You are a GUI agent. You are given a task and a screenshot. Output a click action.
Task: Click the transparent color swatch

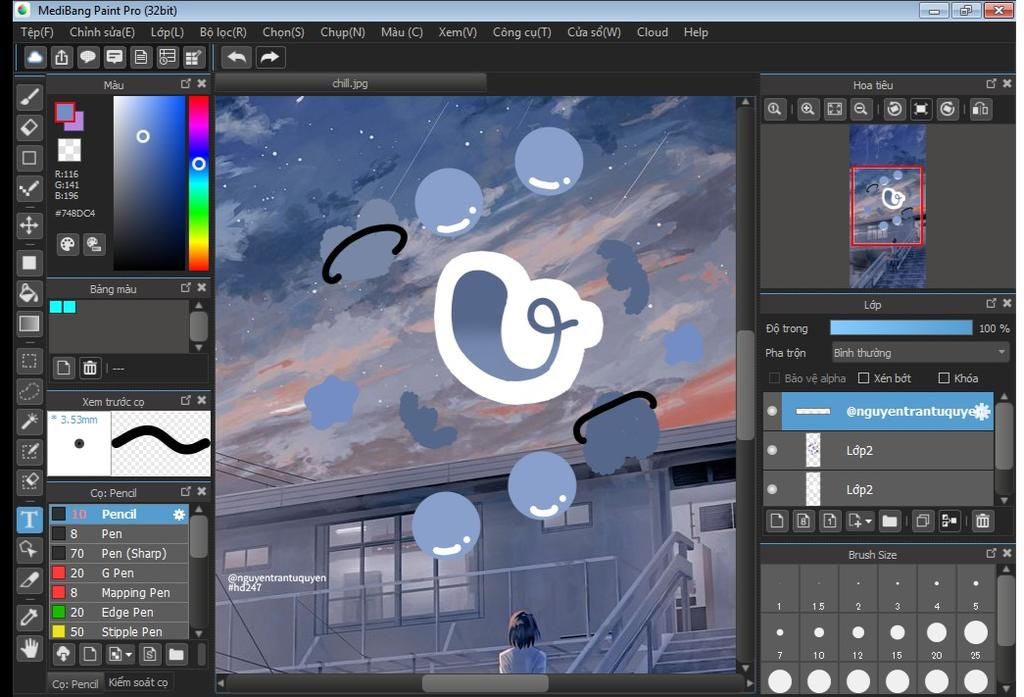pos(69,150)
